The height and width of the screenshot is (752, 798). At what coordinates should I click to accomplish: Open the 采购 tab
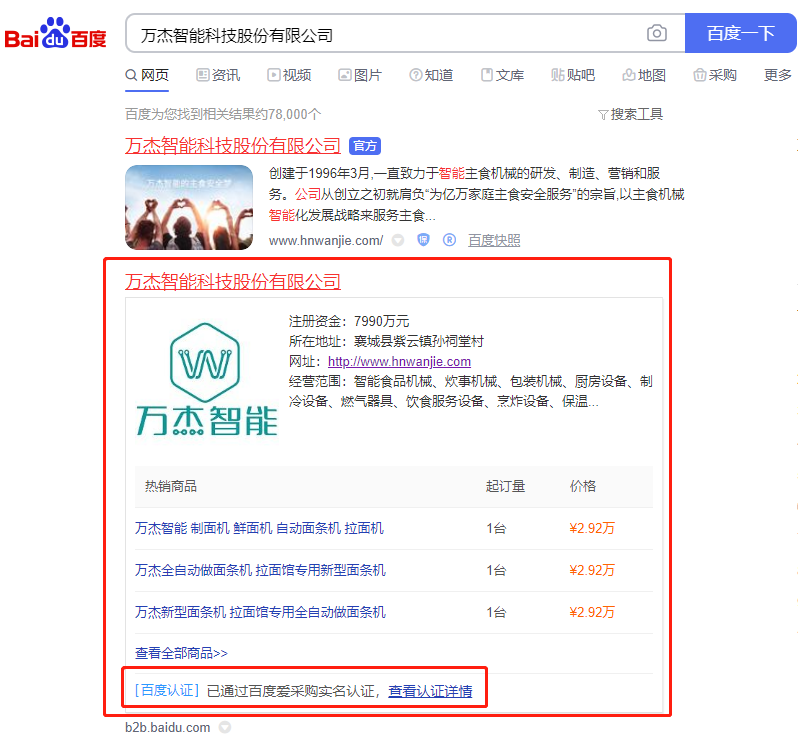(x=715, y=75)
